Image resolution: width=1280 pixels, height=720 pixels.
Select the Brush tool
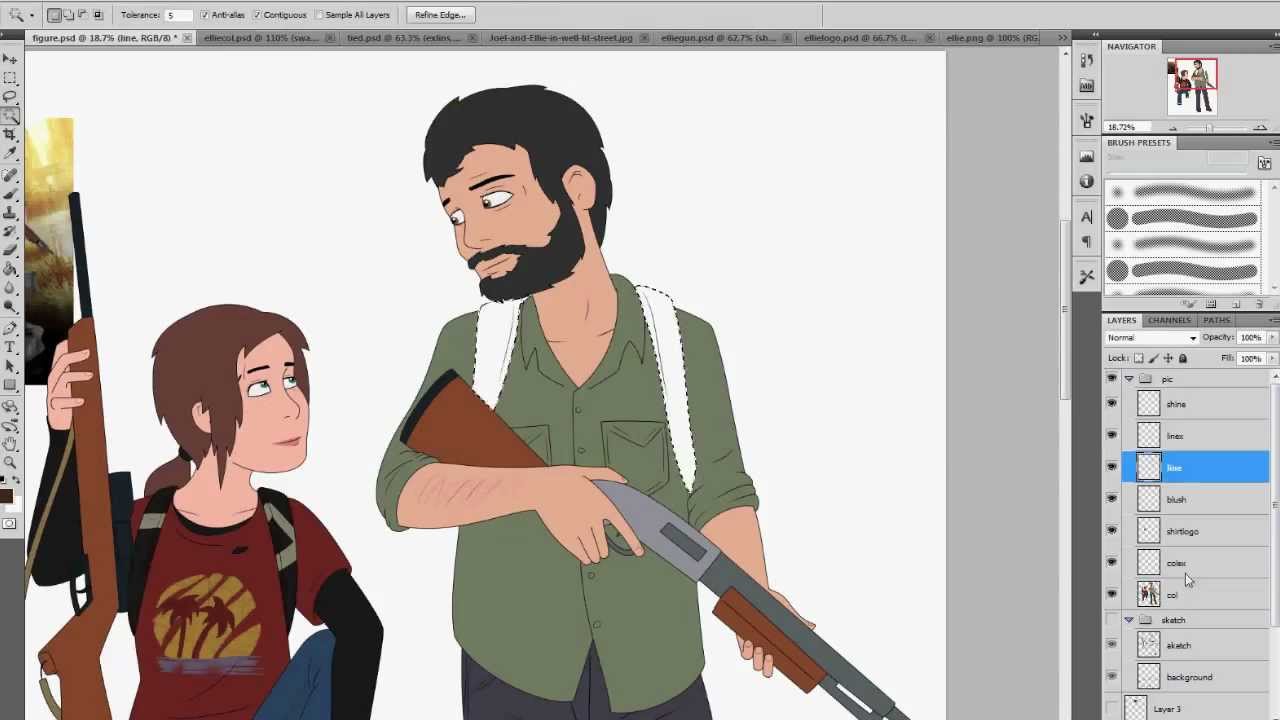pyautogui.click(x=10, y=194)
